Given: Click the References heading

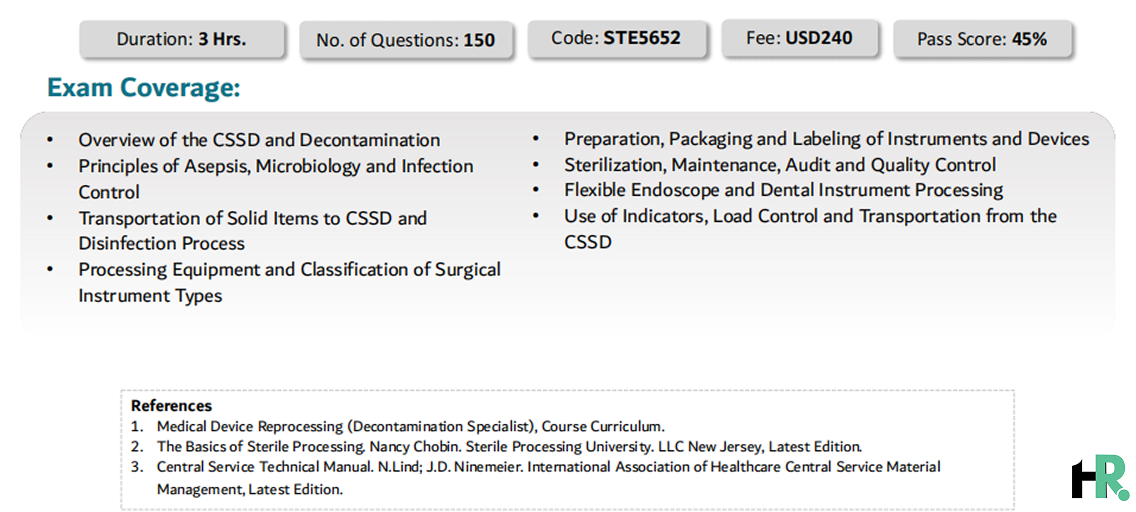Looking at the screenshot, I should (x=171, y=406).
